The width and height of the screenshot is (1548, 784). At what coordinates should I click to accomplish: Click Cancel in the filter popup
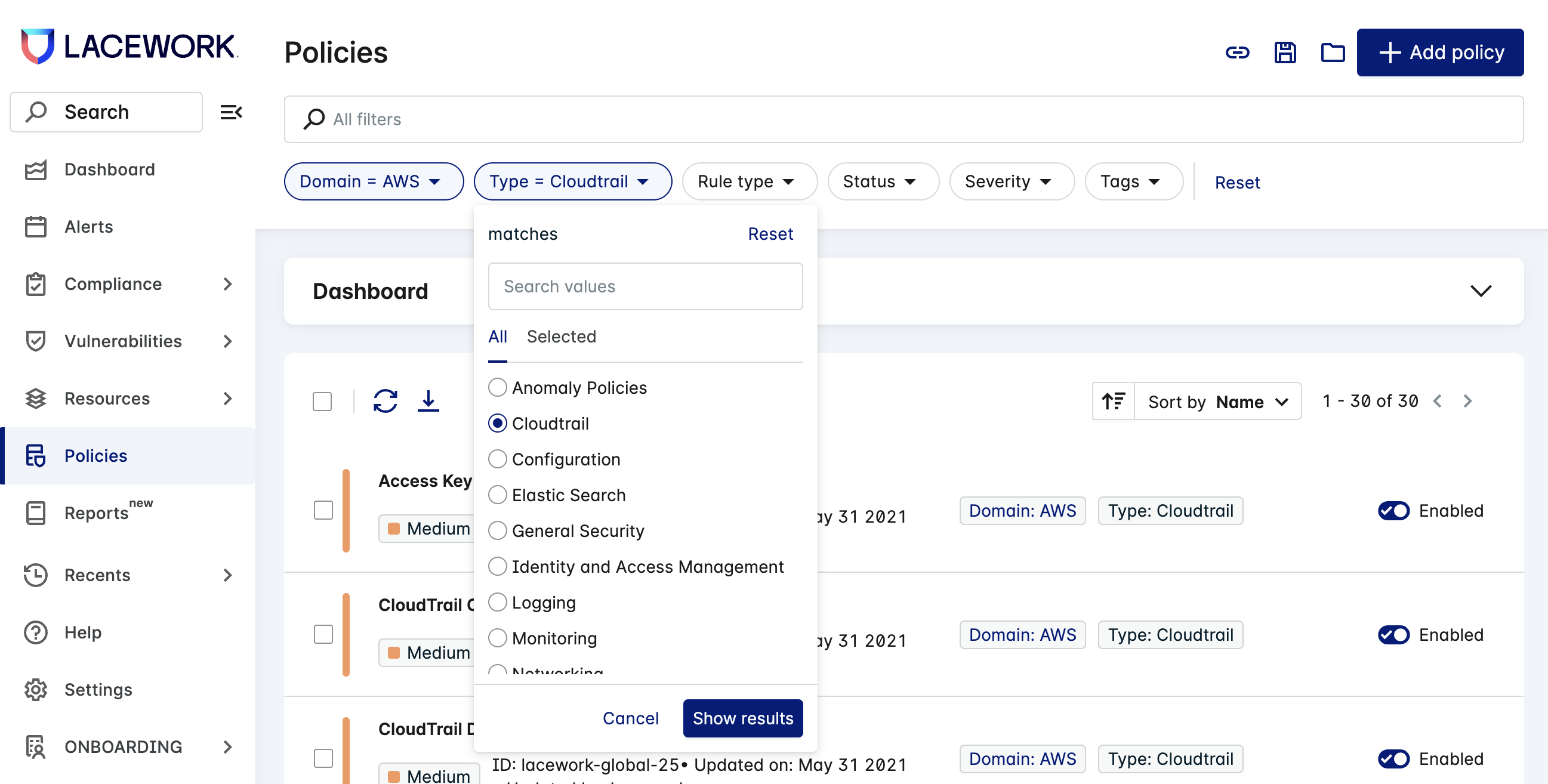click(630, 718)
